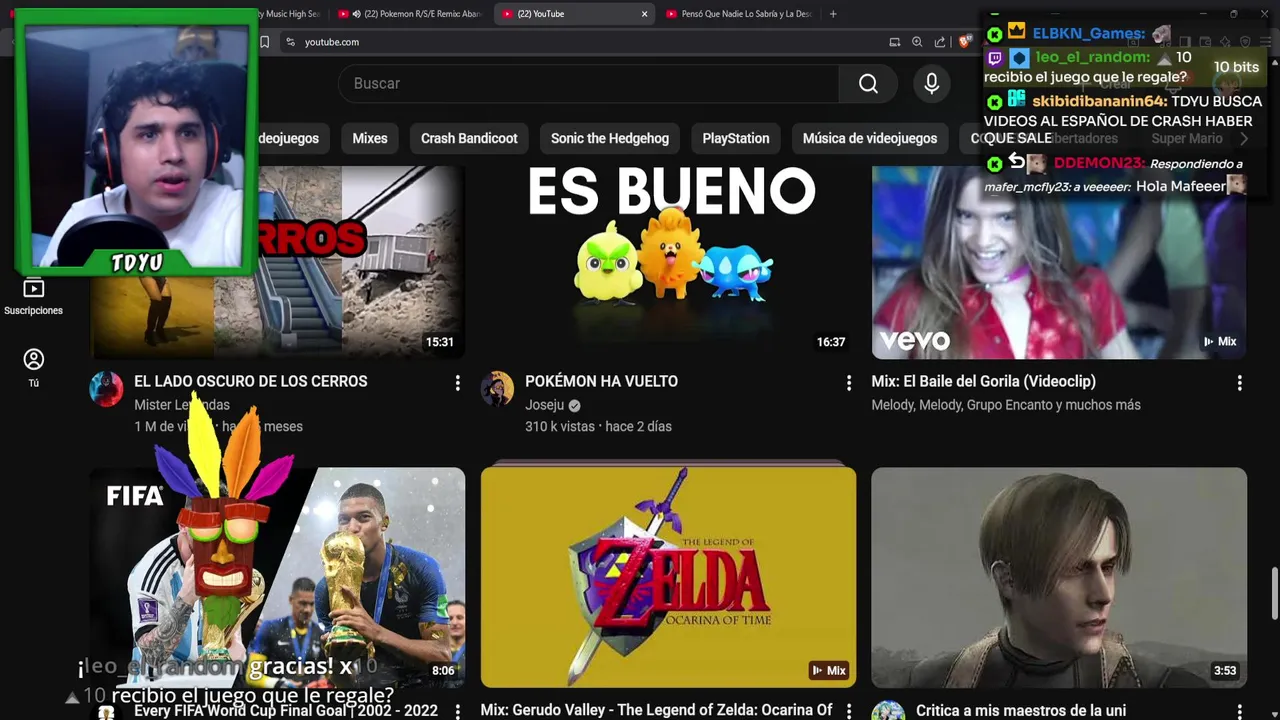Open options menu for EL LADO OSCURO video
The height and width of the screenshot is (720, 1280).
(x=458, y=383)
